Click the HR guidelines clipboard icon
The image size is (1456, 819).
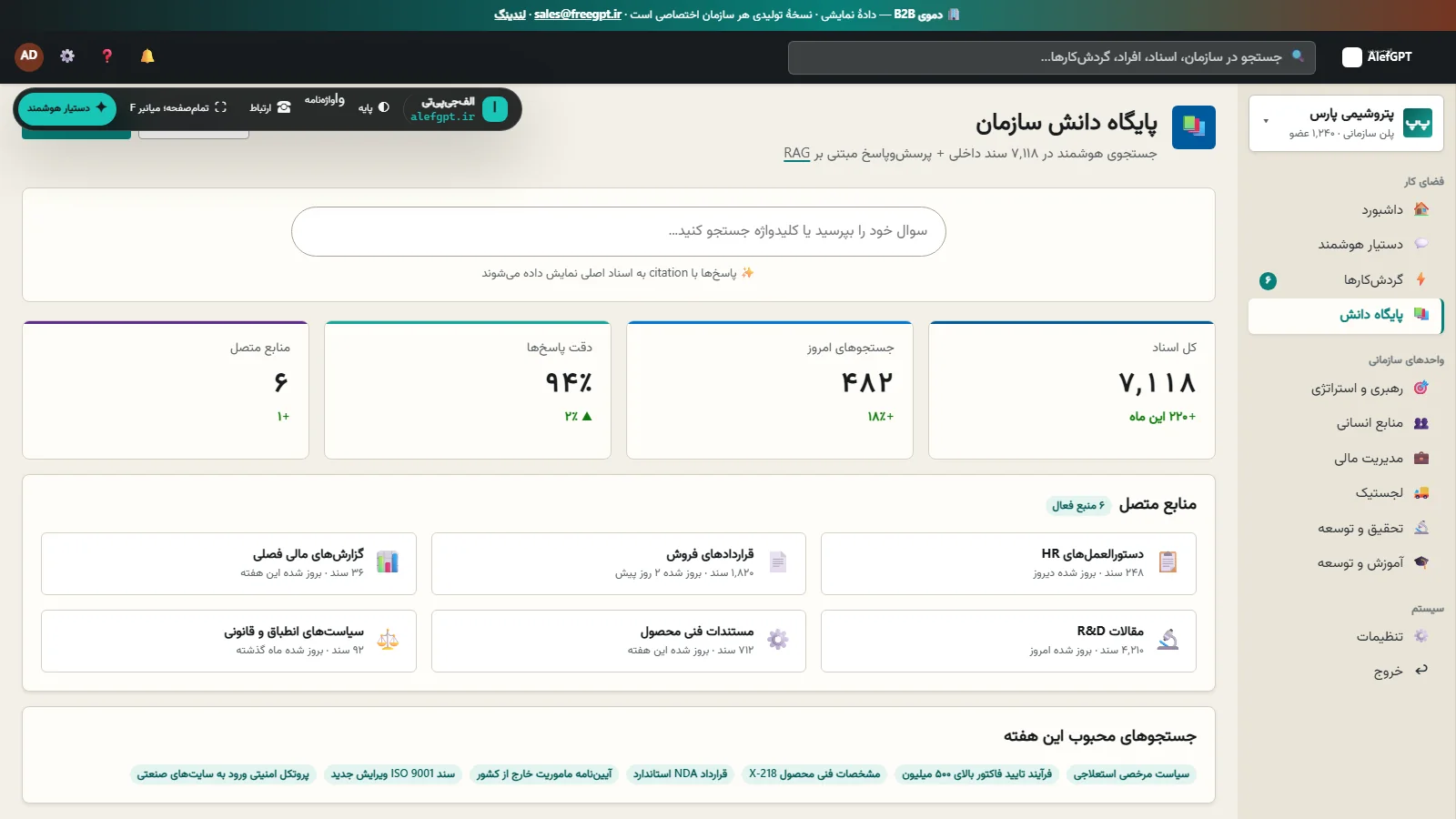1168,562
